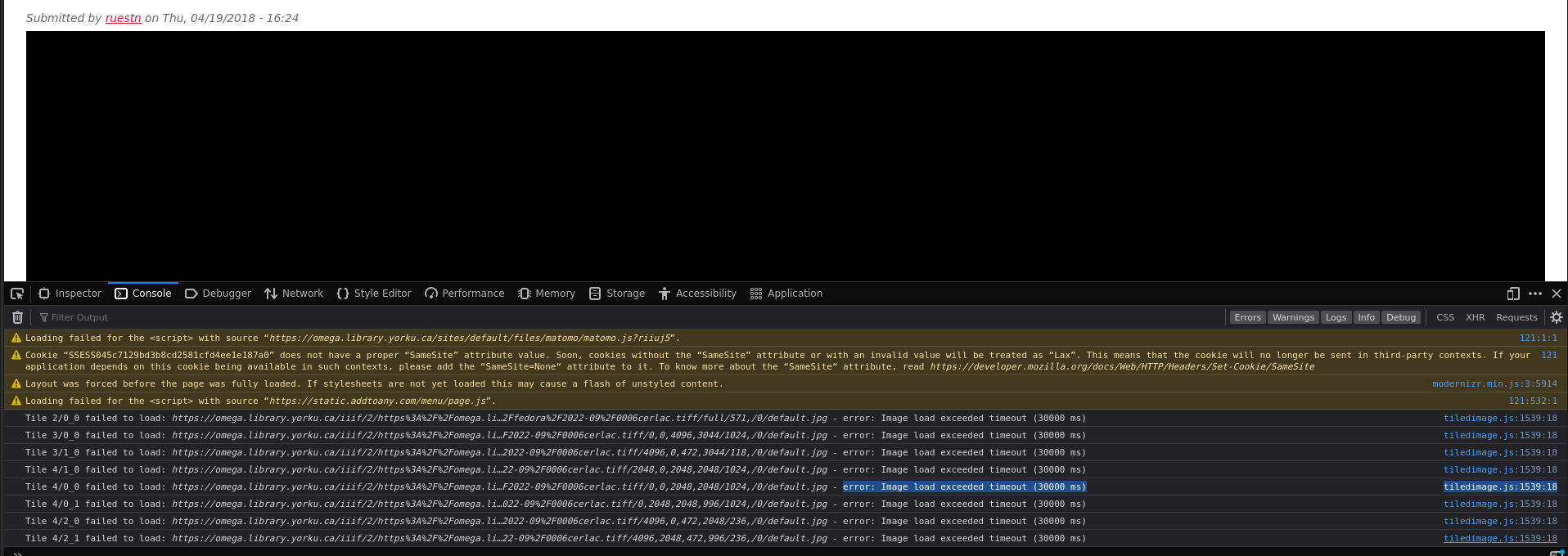Click the black image viewer area

point(786,156)
